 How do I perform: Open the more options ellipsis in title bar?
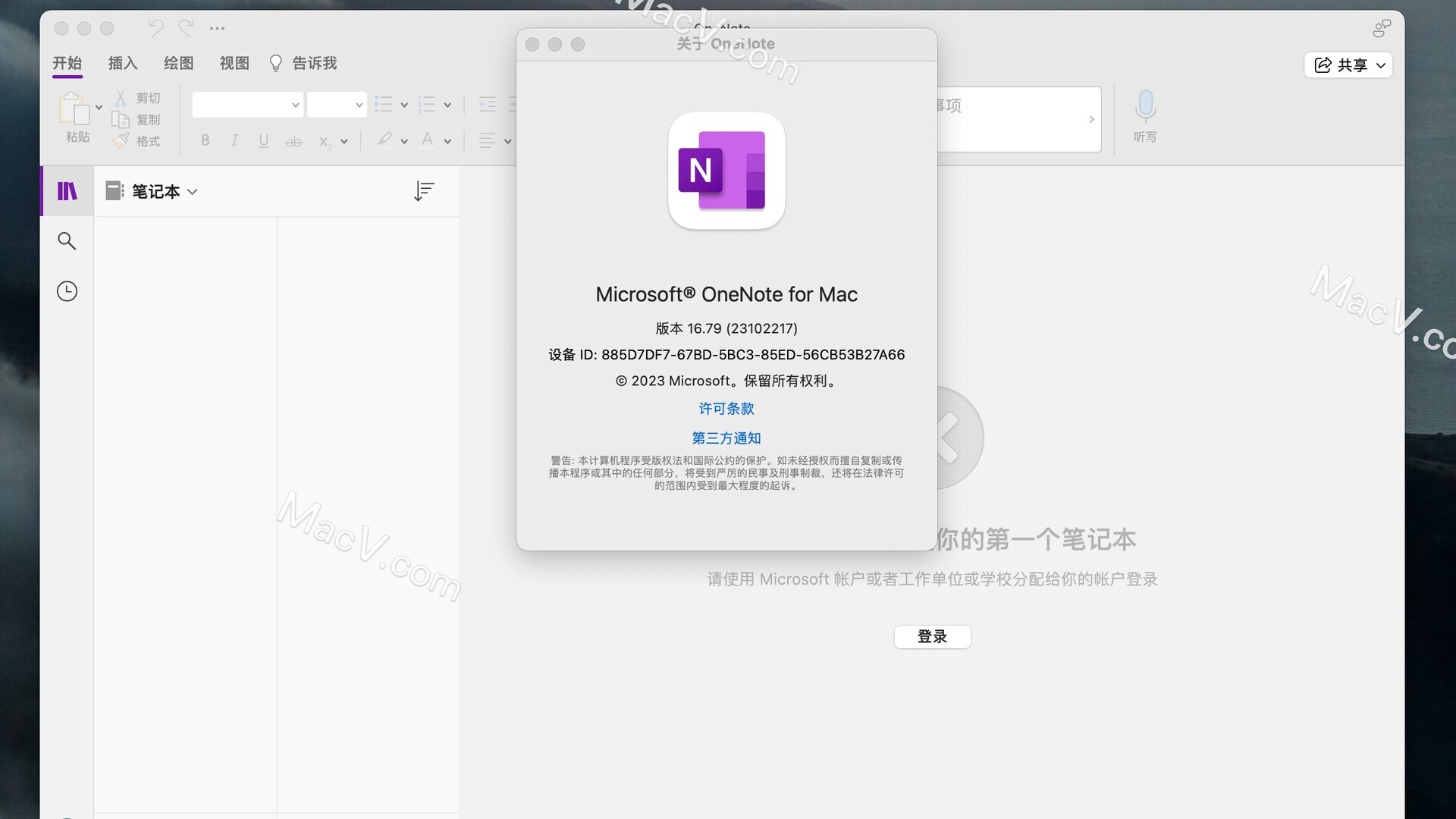pyautogui.click(x=218, y=28)
